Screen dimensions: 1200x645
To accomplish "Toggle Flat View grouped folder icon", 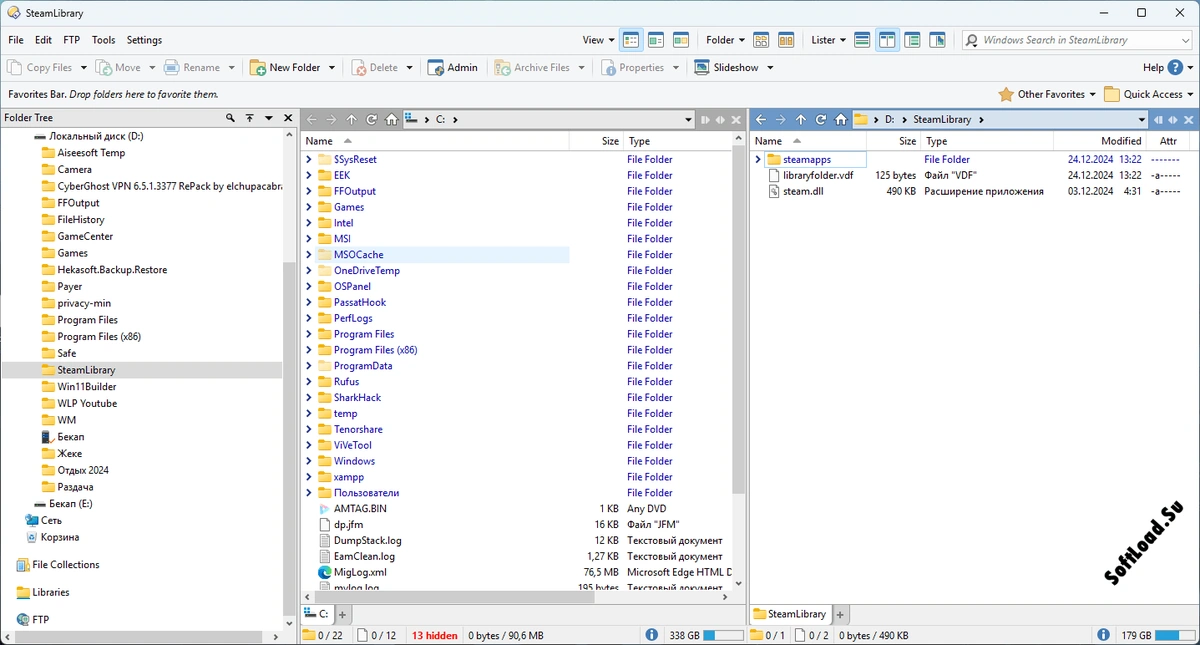I will (x=761, y=40).
